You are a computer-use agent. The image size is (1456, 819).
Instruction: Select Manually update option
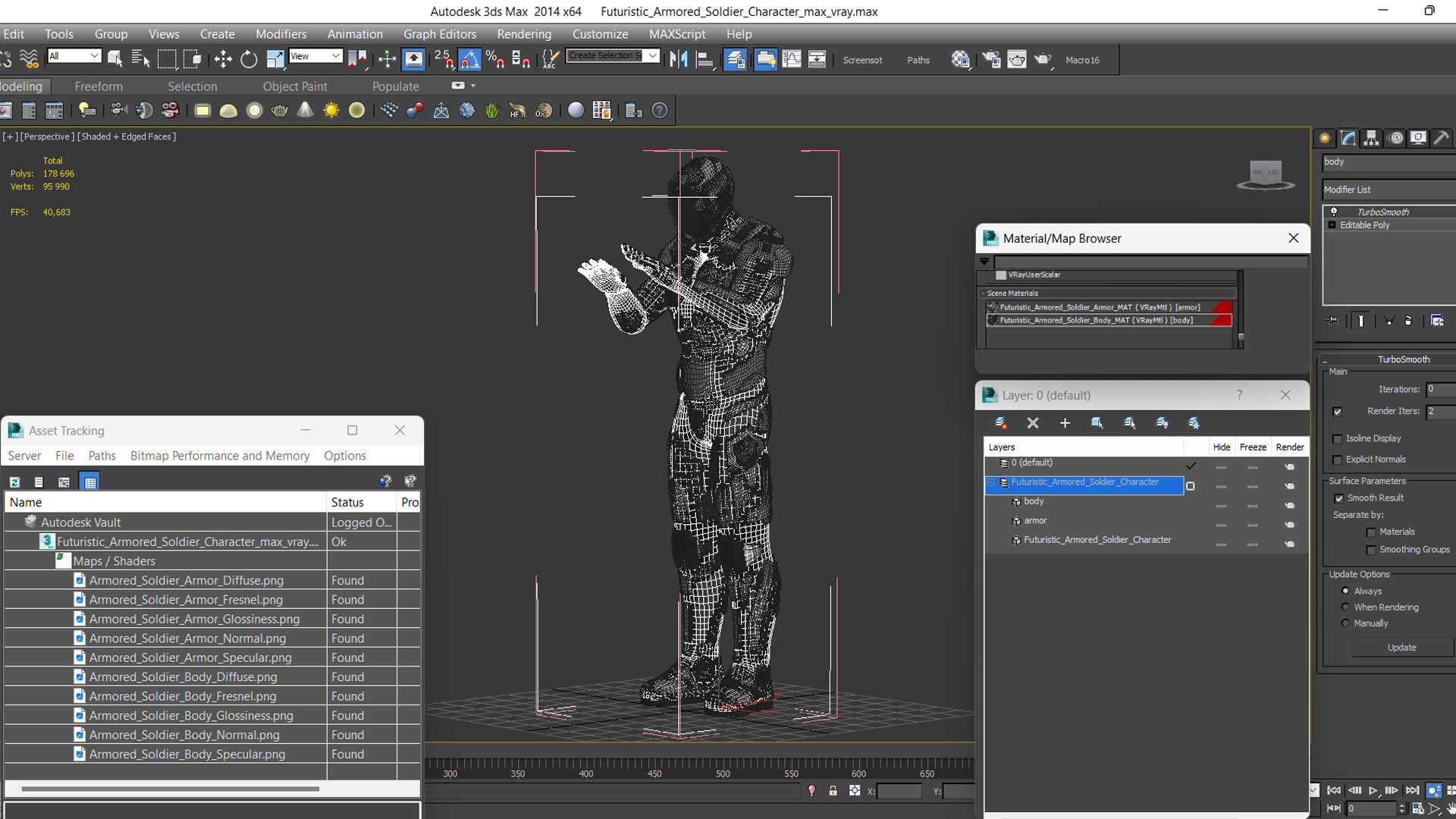(x=1345, y=623)
